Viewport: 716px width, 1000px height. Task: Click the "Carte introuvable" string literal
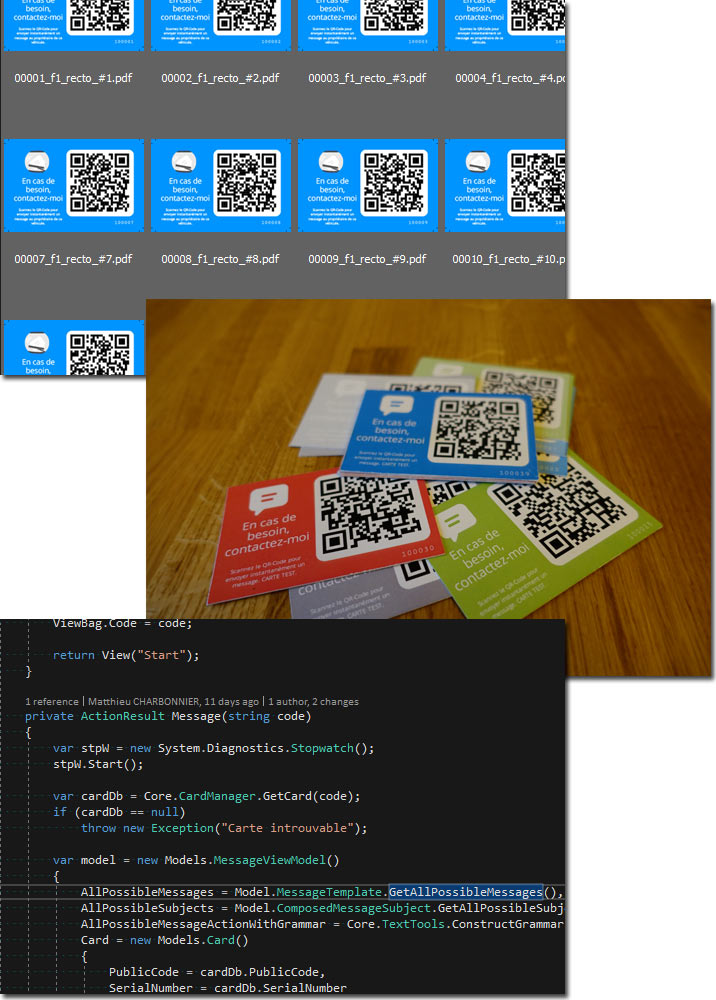coord(288,828)
